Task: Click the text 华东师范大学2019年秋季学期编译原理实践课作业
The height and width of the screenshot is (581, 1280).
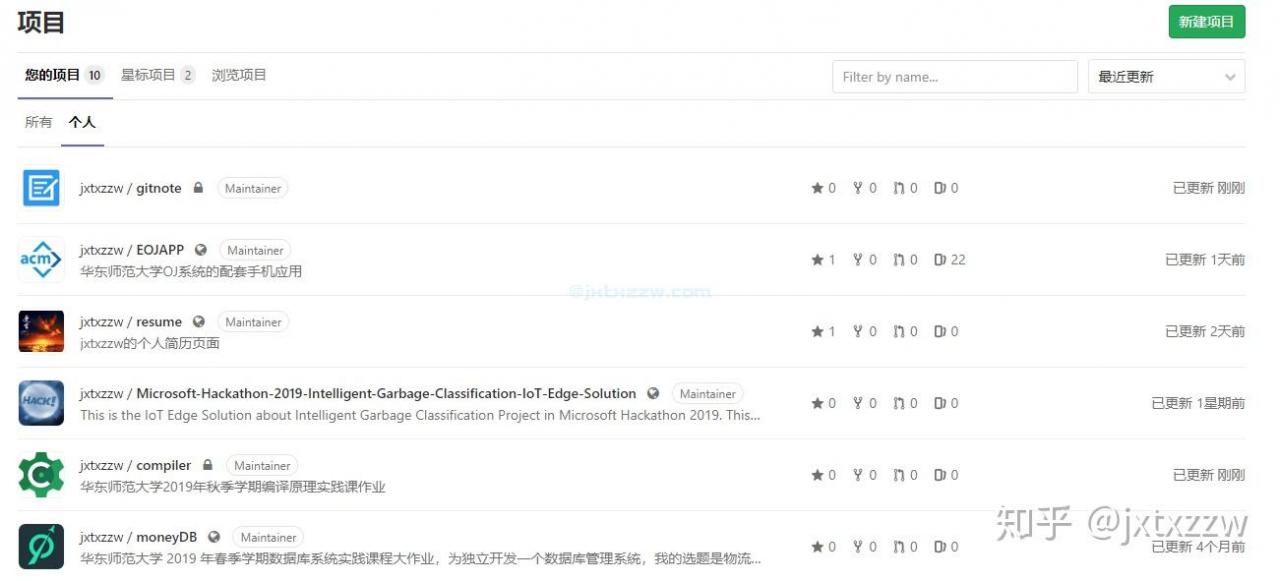Action: coord(232,487)
